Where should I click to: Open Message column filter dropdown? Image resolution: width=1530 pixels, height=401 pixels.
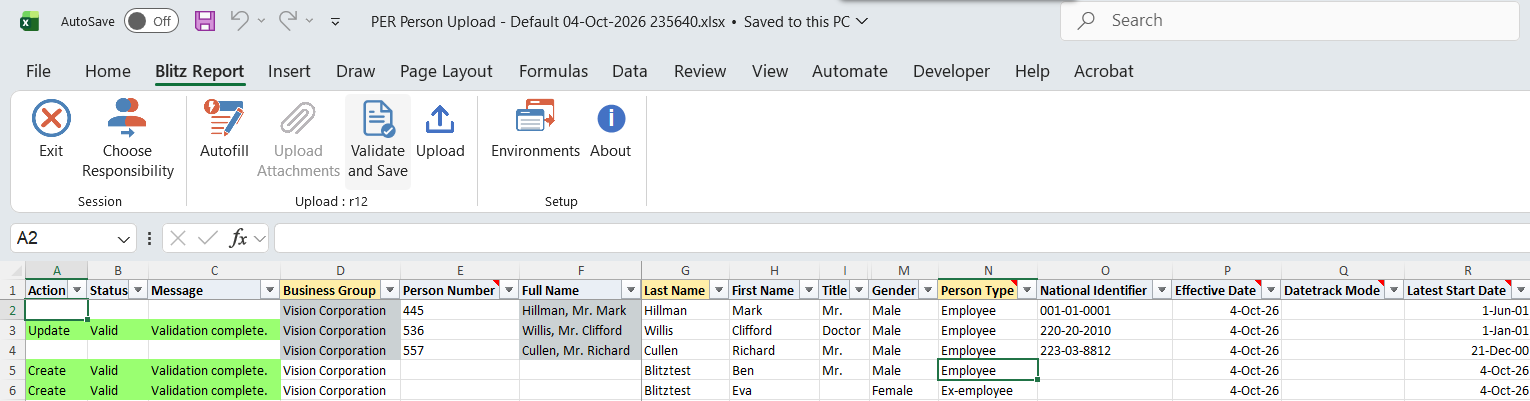268,290
